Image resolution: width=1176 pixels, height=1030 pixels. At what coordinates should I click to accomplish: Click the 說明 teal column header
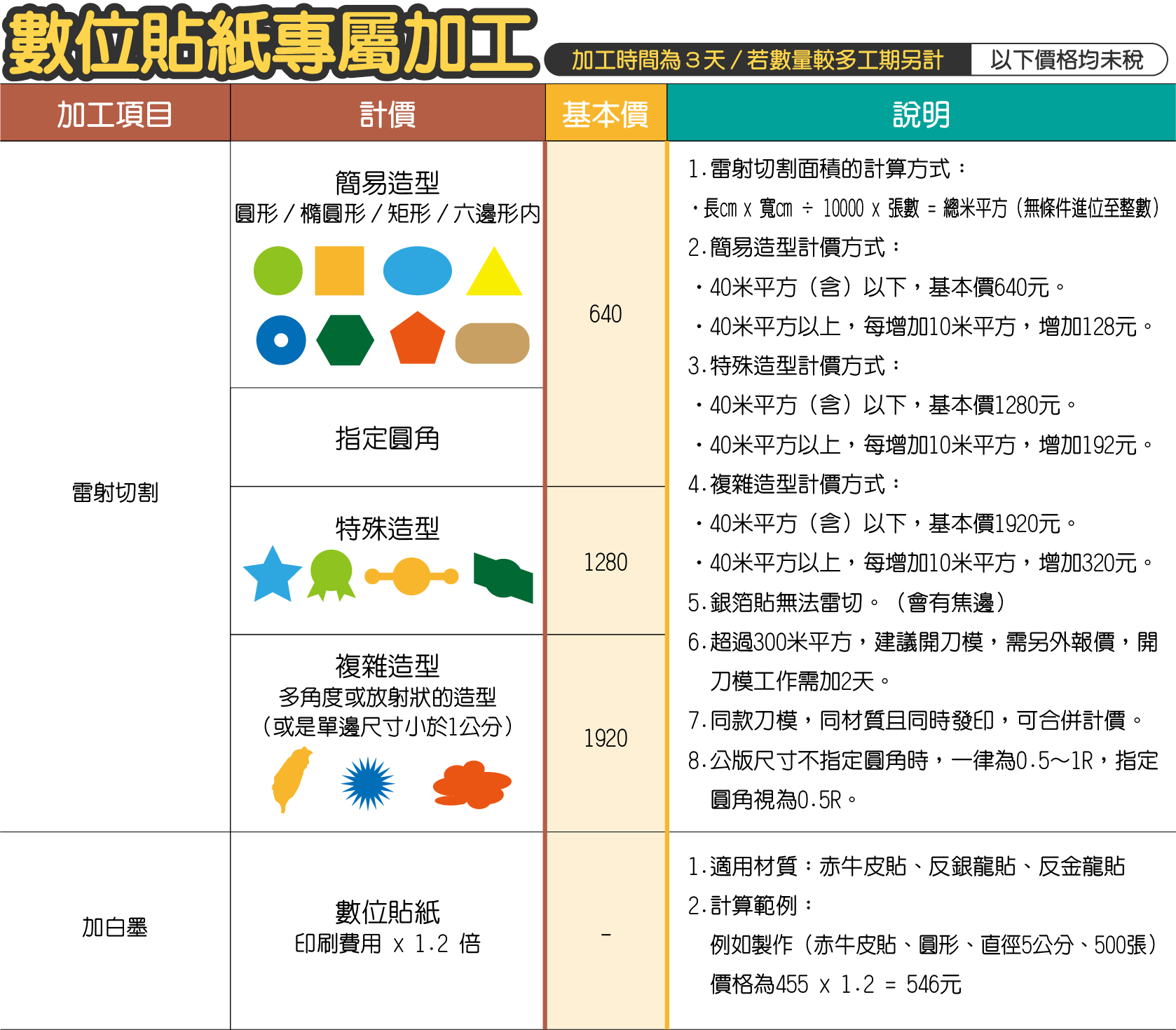coord(921,114)
